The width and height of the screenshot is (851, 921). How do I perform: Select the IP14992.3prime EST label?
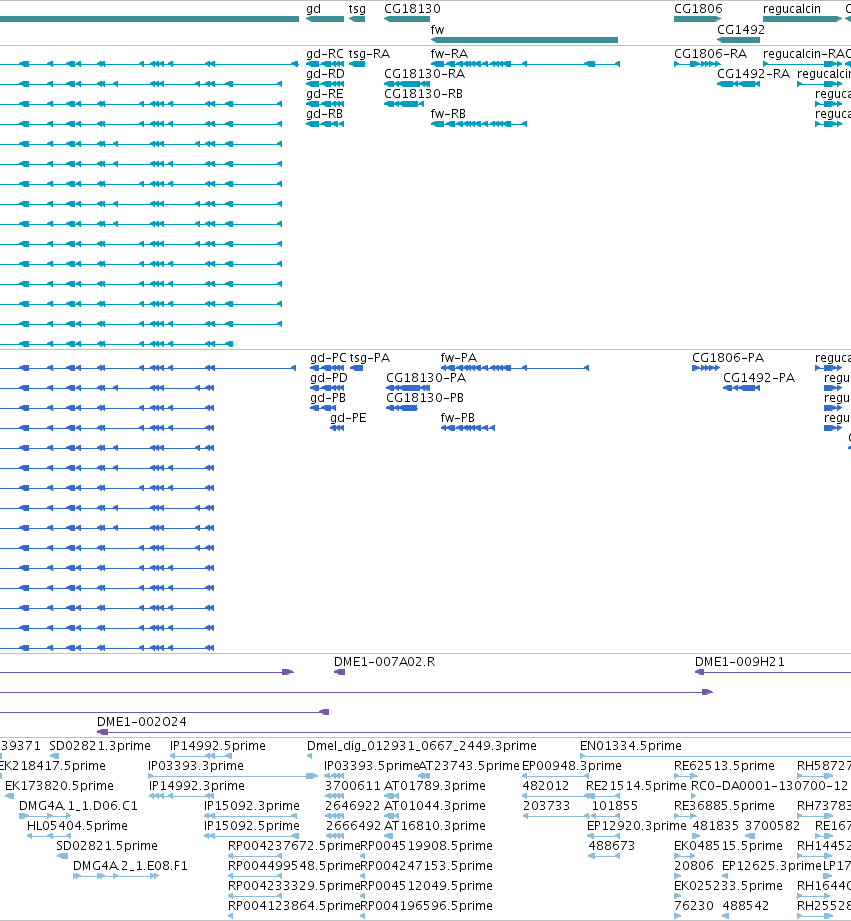click(196, 786)
